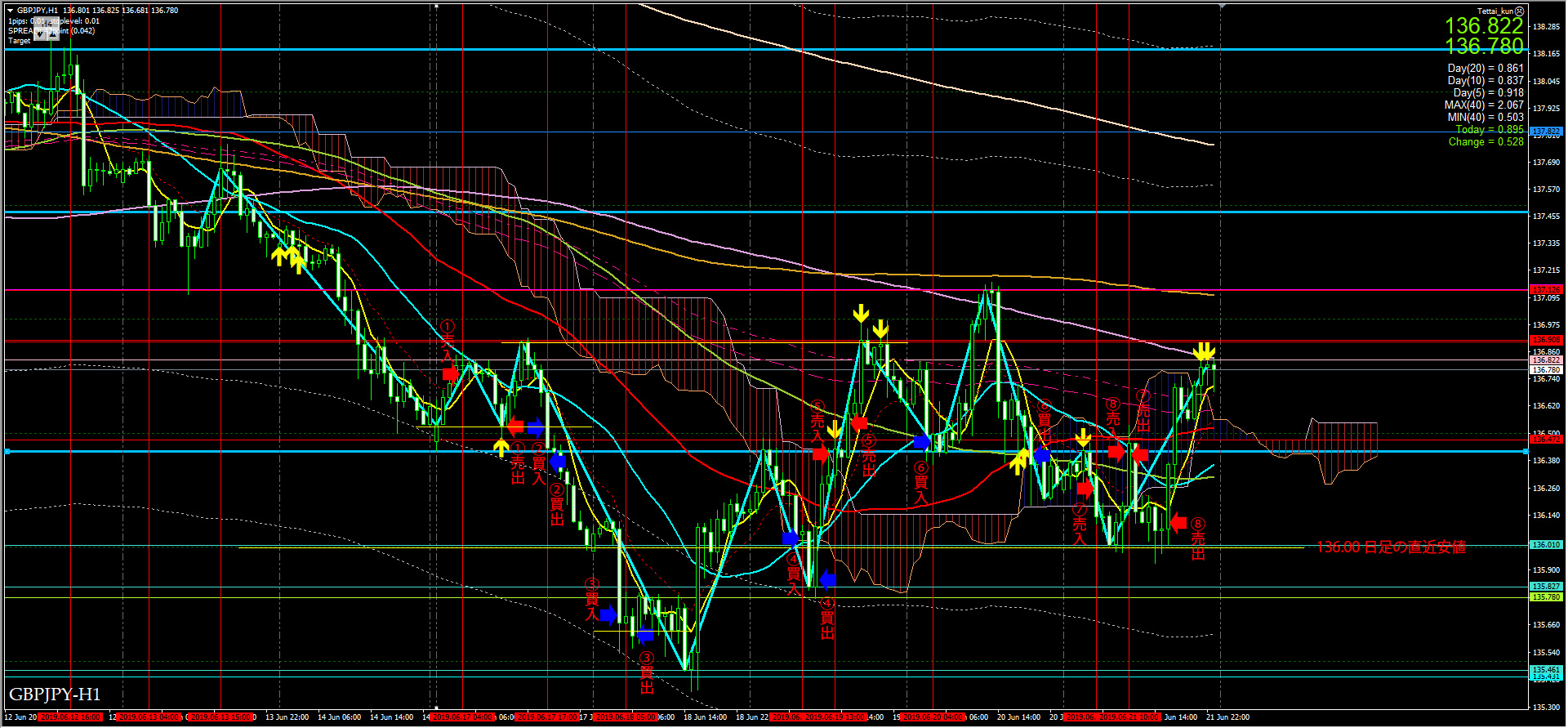
Task: Open the chart menu triangle beside GBPJPY,H1
Action: pos(10,11)
